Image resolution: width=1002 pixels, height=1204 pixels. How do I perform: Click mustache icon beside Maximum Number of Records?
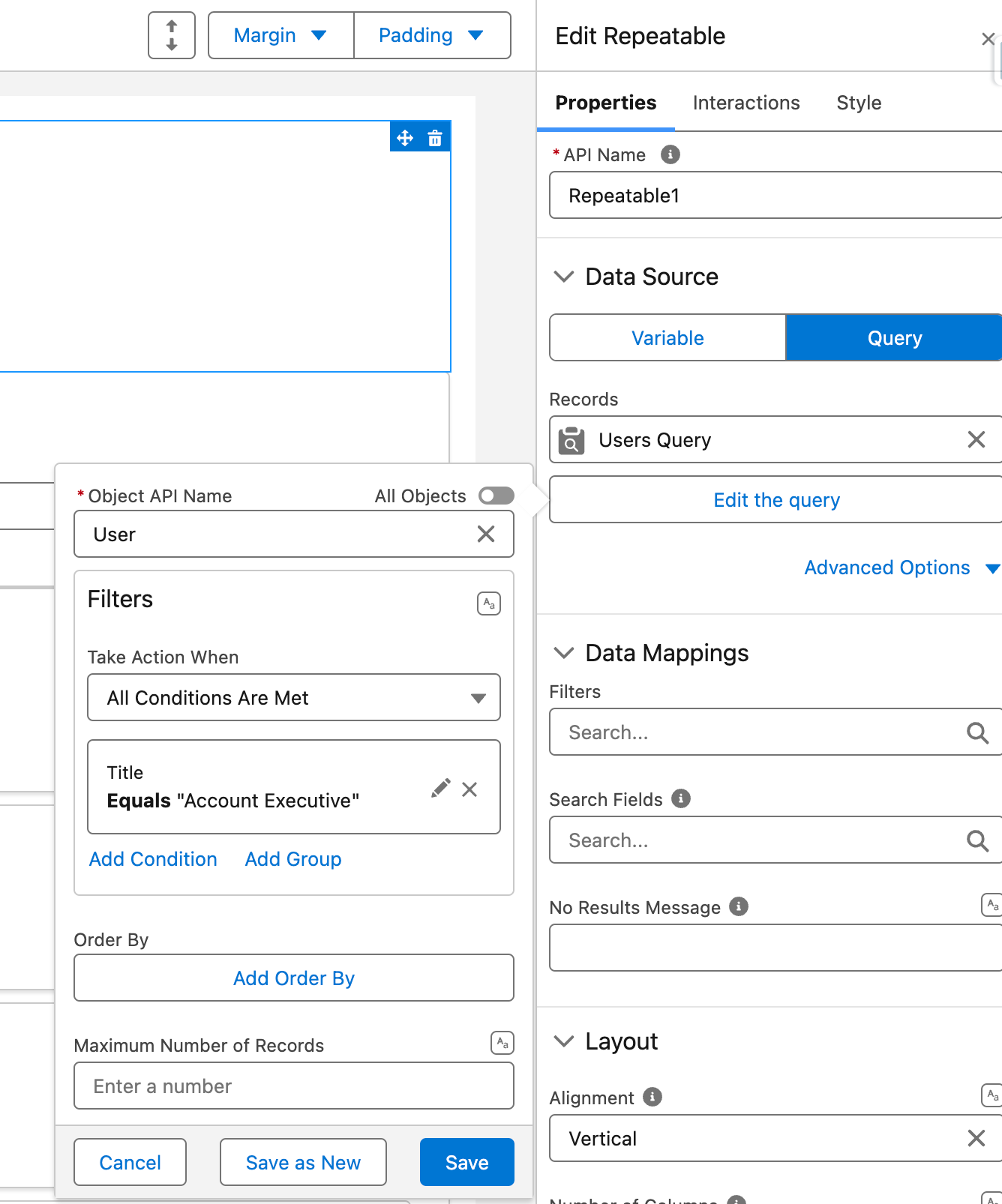(x=502, y=1043)
